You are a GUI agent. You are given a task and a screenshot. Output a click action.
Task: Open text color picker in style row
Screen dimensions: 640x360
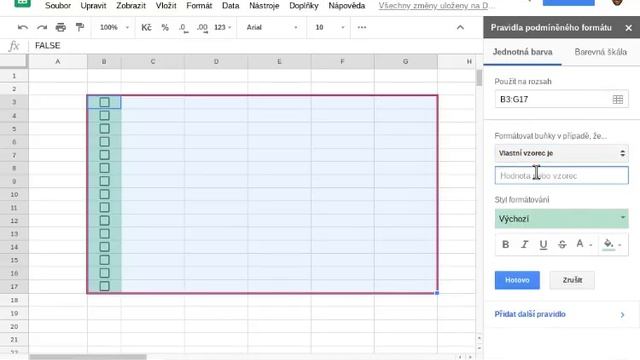584,244
